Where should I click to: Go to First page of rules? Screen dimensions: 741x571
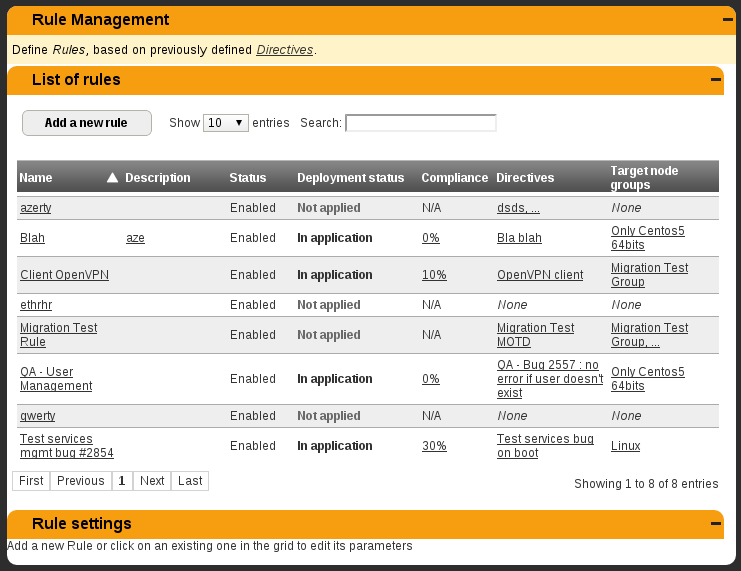click(31, 481)
